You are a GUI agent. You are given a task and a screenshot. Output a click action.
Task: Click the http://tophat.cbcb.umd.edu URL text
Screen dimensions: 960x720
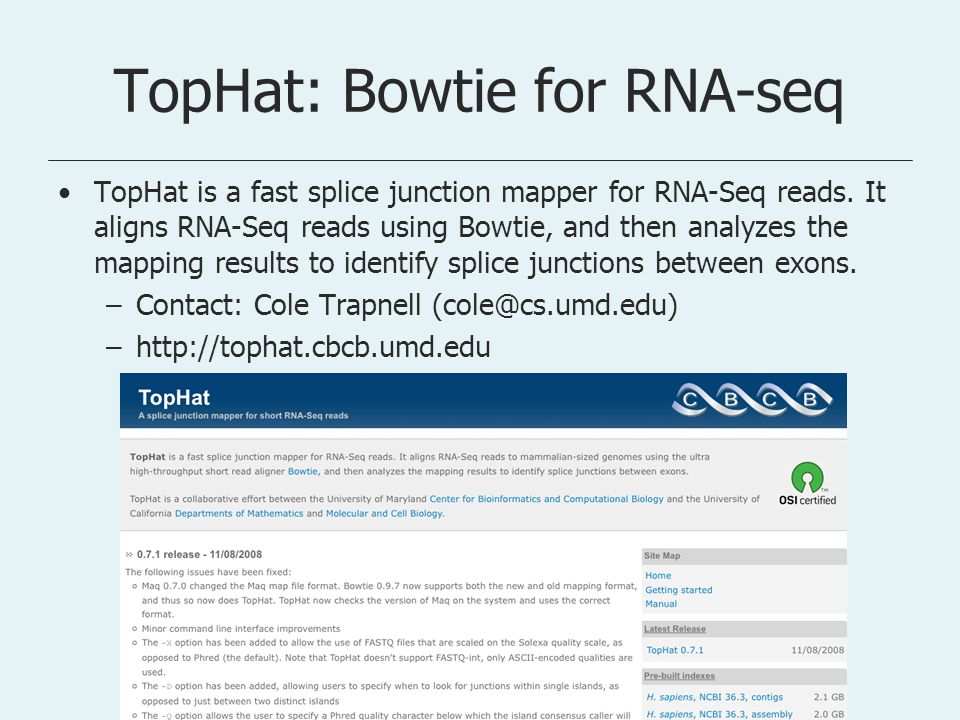(313, 347)
